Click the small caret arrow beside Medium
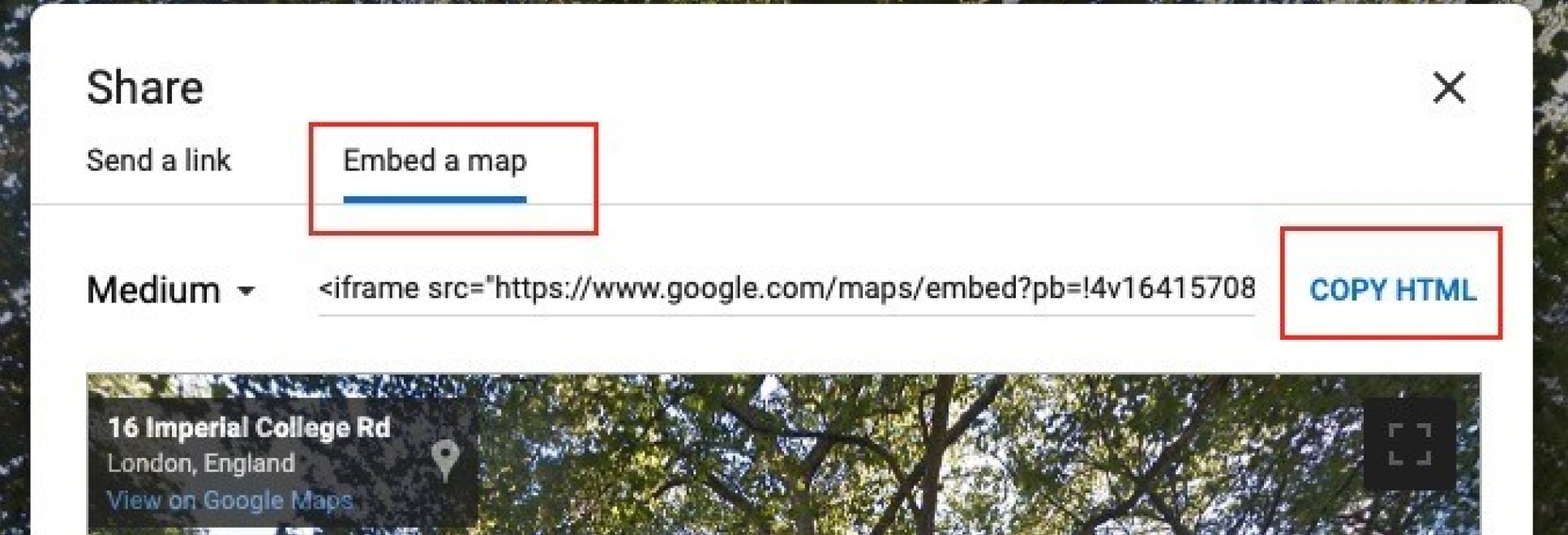 (246, 290)
